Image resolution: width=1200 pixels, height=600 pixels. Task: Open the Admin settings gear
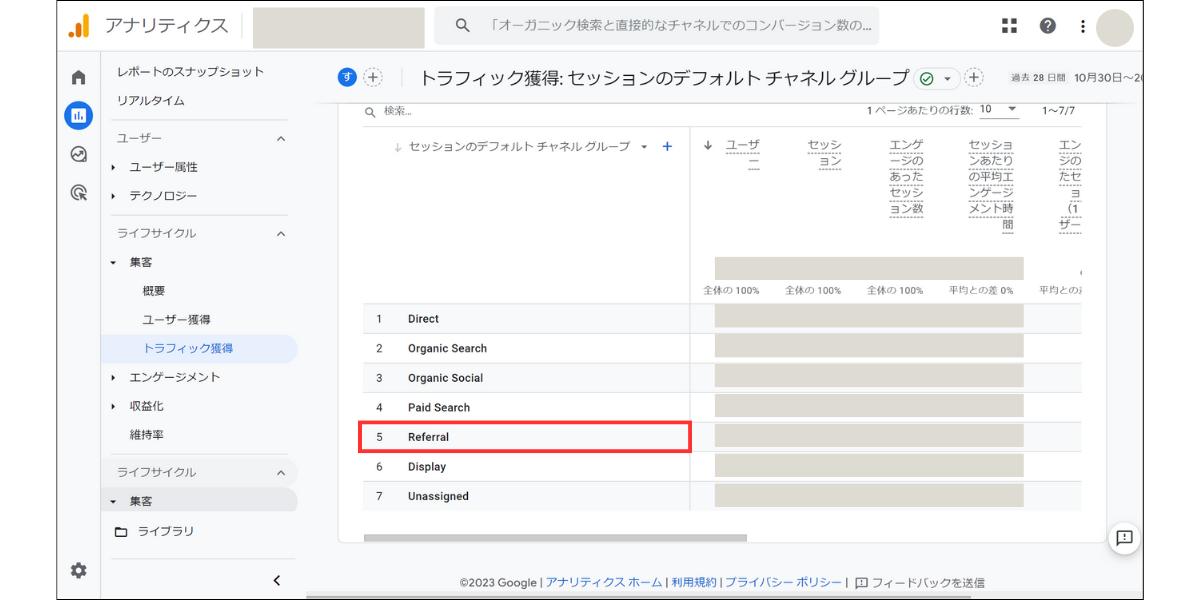(79, 570)
